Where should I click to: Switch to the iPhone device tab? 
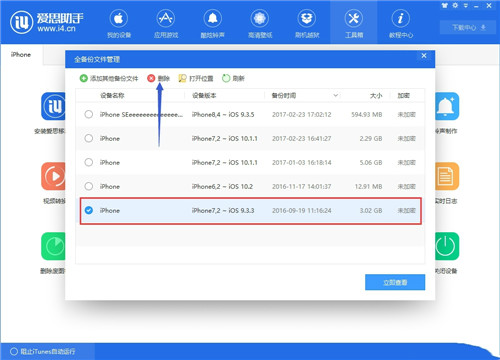click(21, 54)
